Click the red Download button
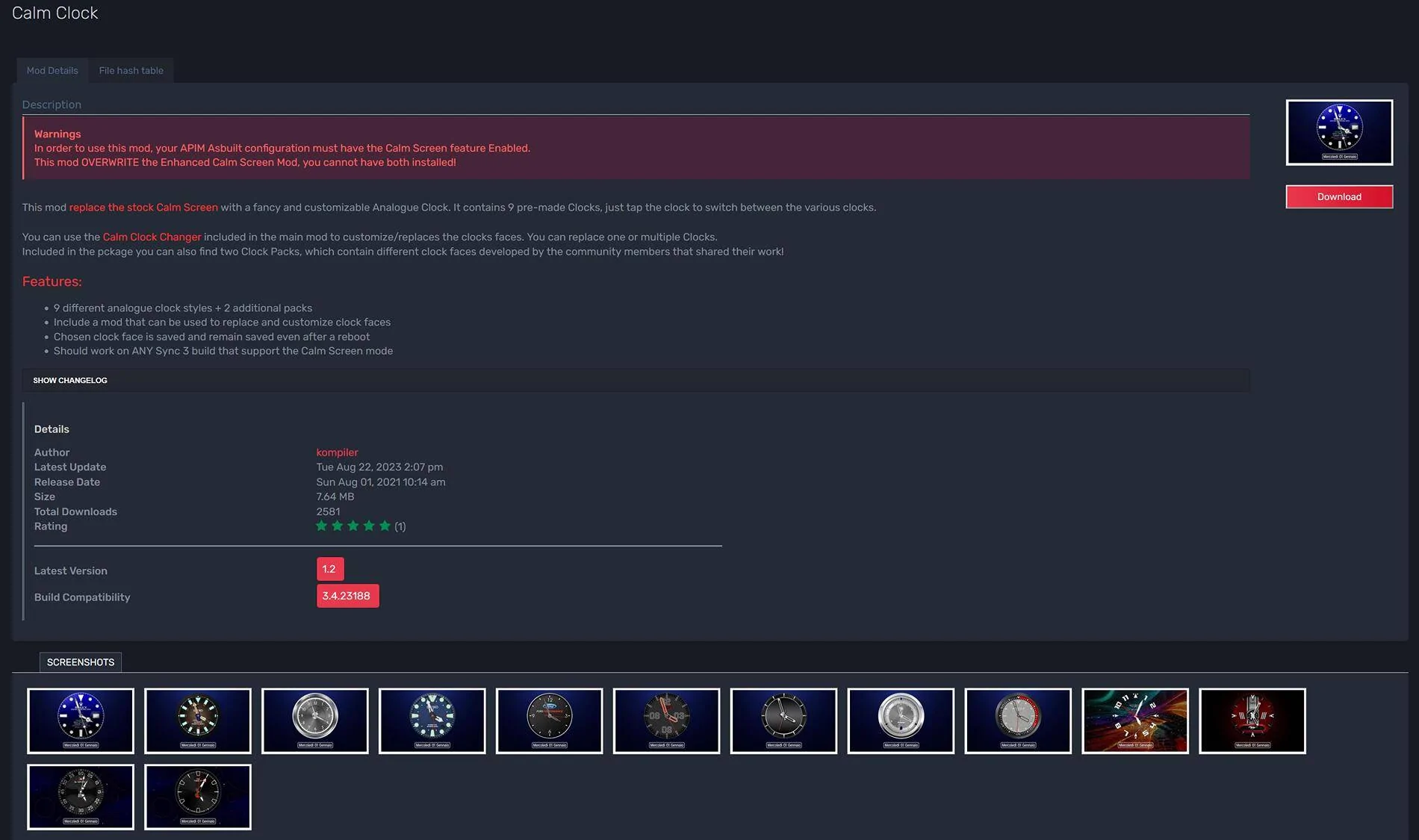This screenshot has height=840, width=1419. pyautogui.click(x=1339, y=196)
